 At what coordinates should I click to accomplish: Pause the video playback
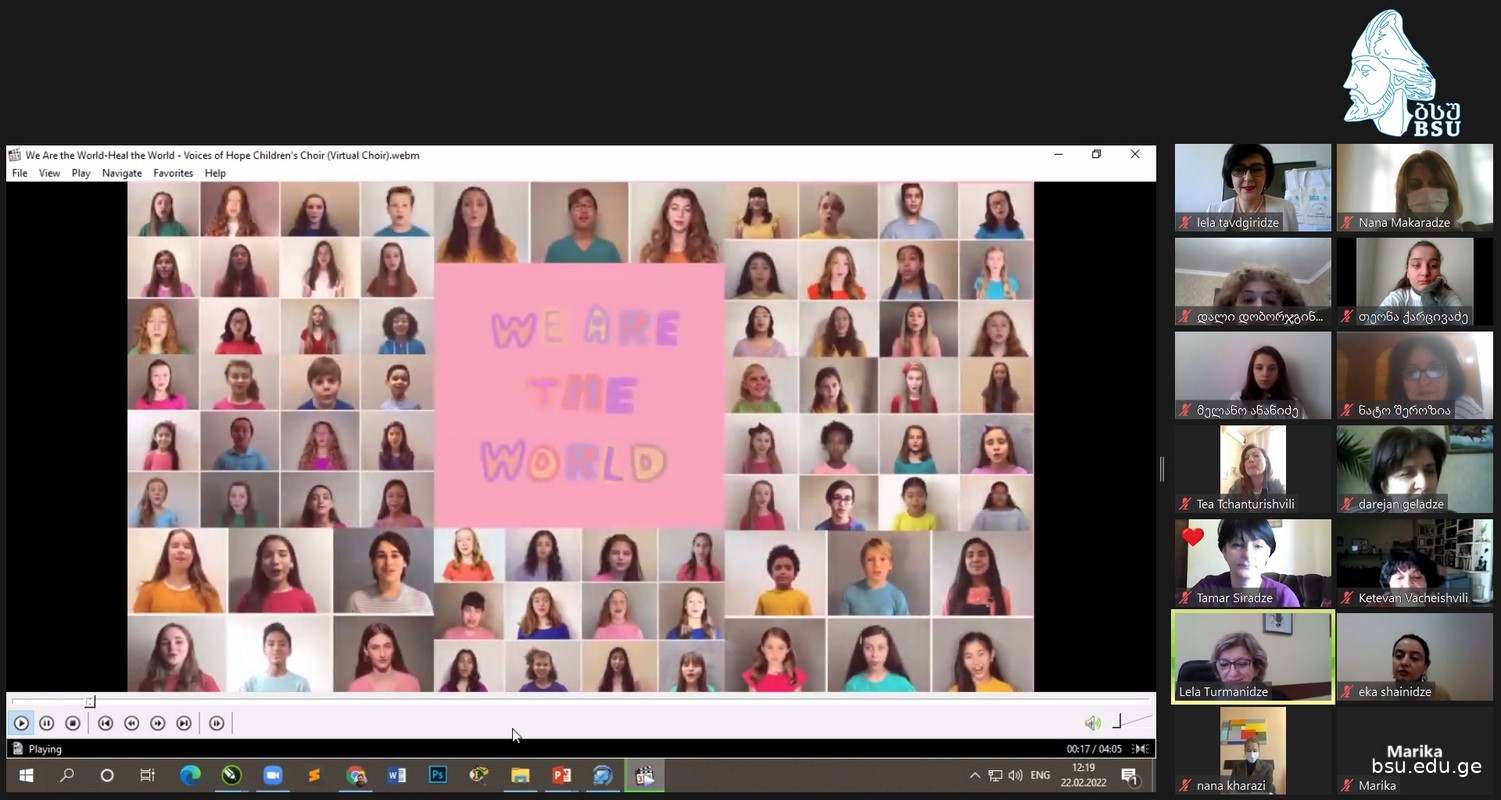point(46,723)
